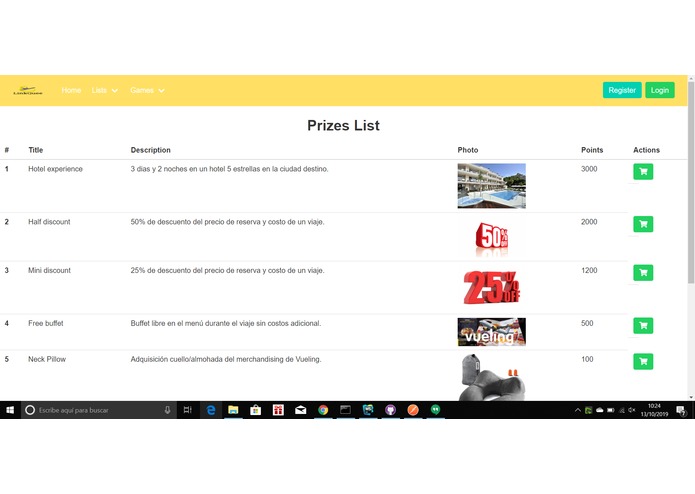Click the '50% de descuento' description text
695x494 pixels.
227,222
